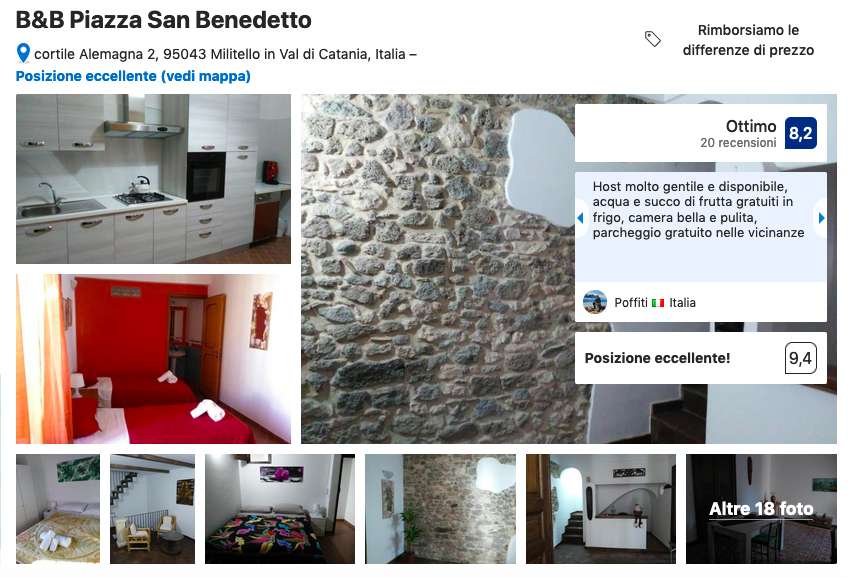Open the kitchen photo
The width and height of the screenshot is (848, 577).
click(154, 179)
